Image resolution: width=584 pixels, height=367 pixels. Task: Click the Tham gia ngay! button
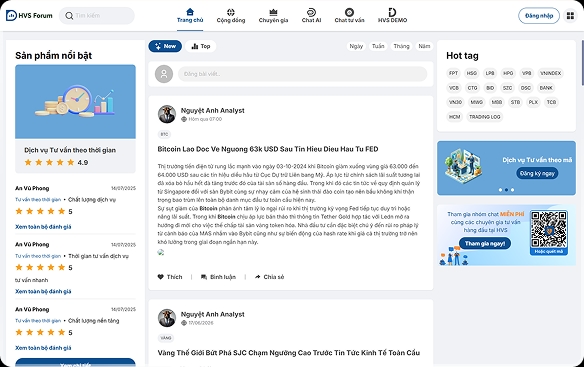pyautogui.click(x=485, y=243)
